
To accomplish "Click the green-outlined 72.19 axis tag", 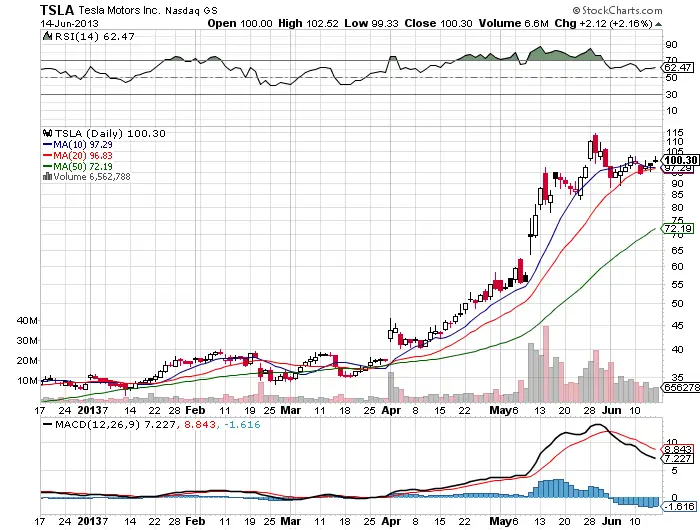I will [x=677, y=229].
